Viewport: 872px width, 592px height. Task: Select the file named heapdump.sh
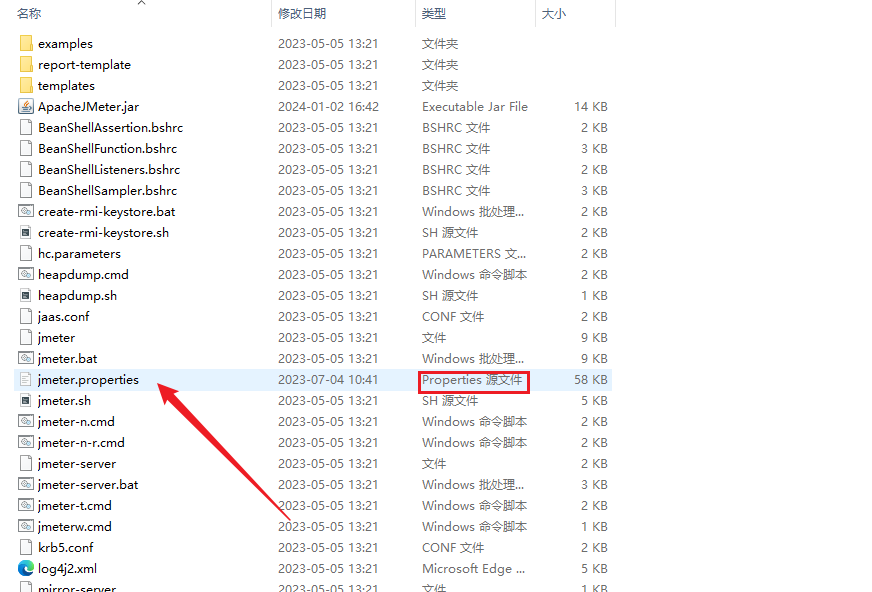pyautogui.click(x=77, y=295)
